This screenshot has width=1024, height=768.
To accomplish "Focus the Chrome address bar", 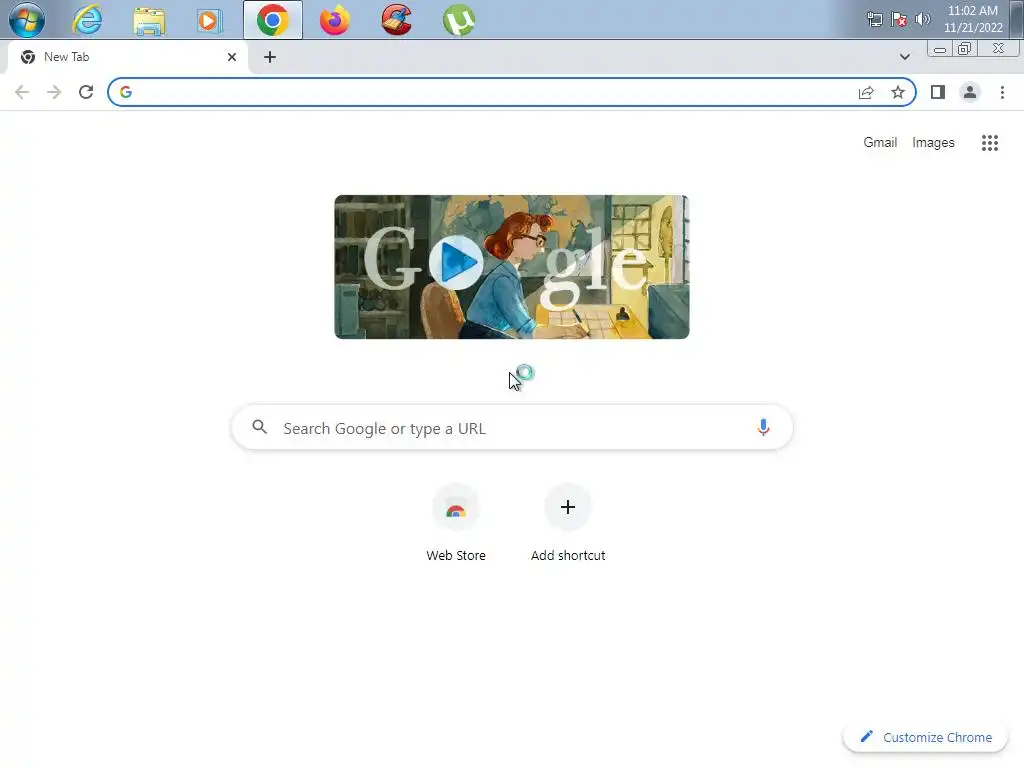I will pos(512,92).
